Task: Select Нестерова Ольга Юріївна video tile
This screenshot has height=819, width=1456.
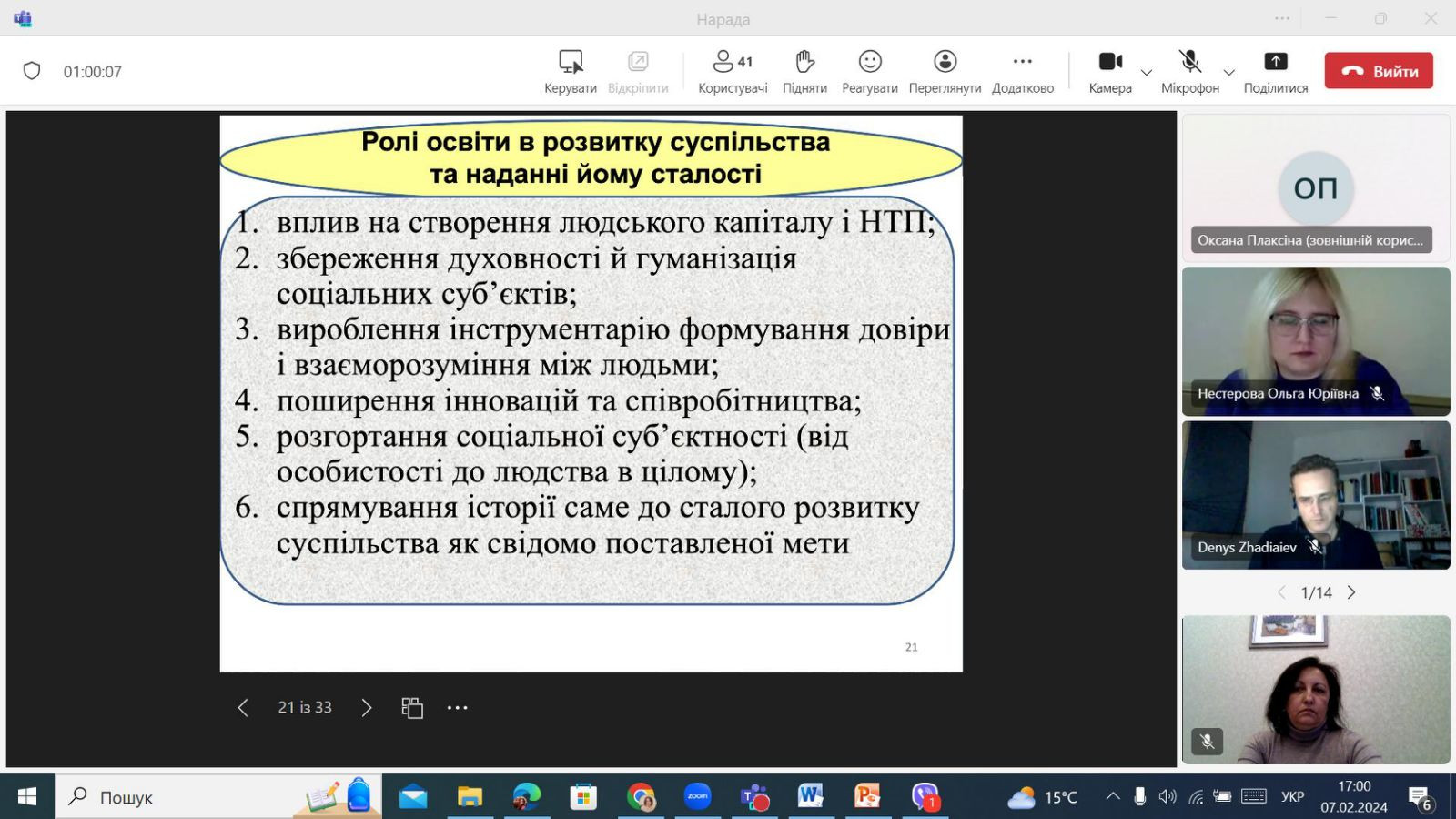Action: pos(1315,341)
